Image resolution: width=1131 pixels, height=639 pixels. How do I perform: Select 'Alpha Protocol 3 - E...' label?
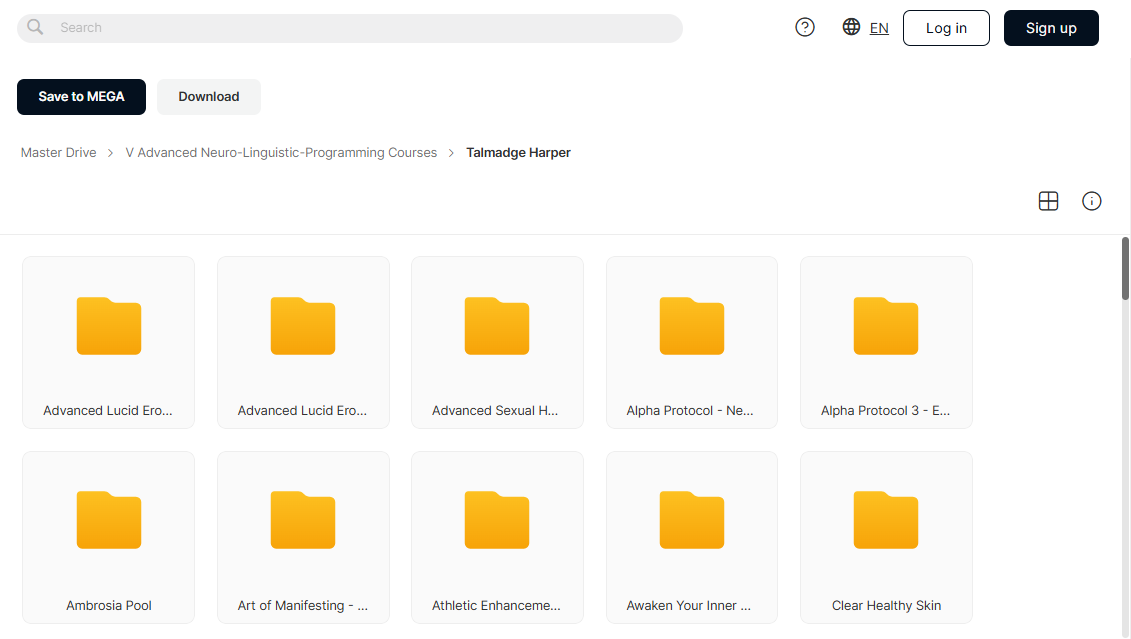click(x=886, y=411)
